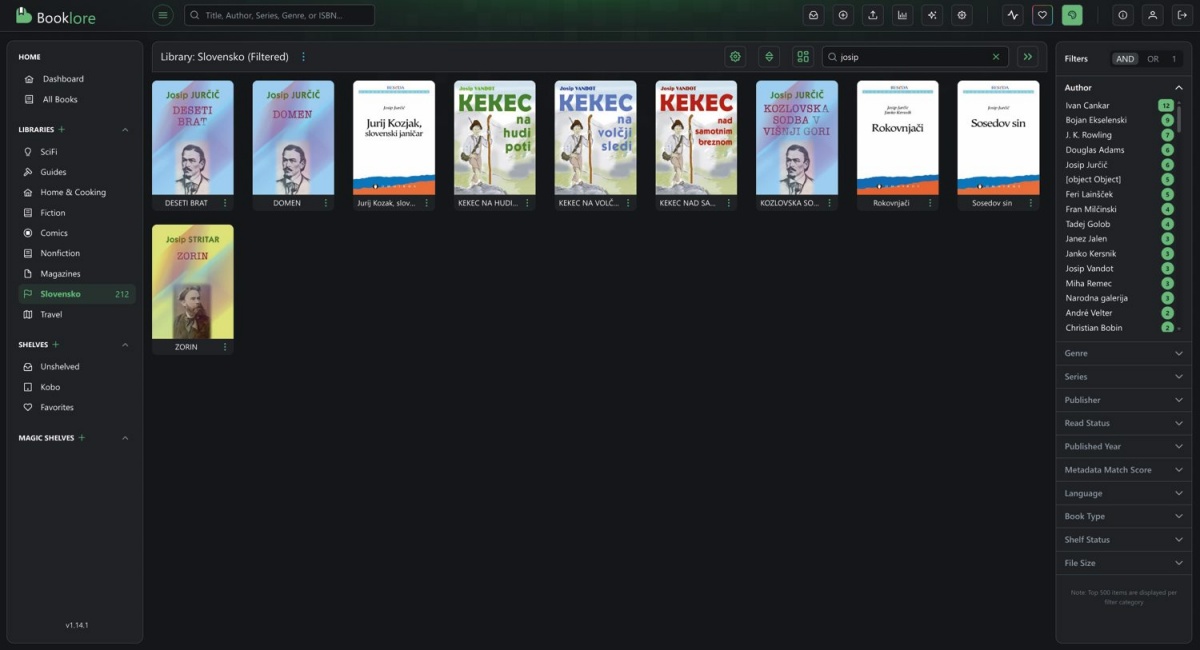Filter by author Josip Vandot
The width and height of the screenshot is (1200, 650).
(1089, 268)
